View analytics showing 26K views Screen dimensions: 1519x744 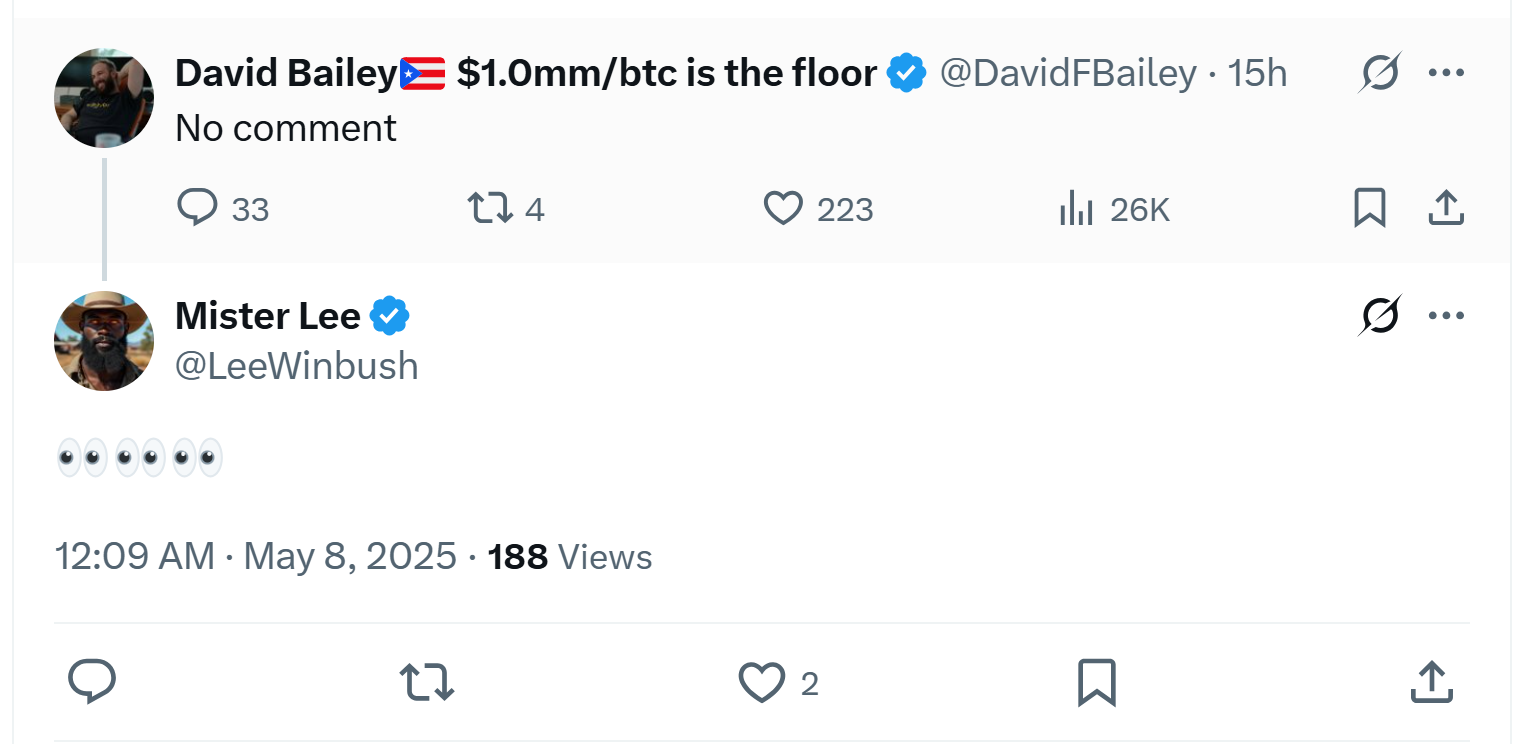point(1076,208)
